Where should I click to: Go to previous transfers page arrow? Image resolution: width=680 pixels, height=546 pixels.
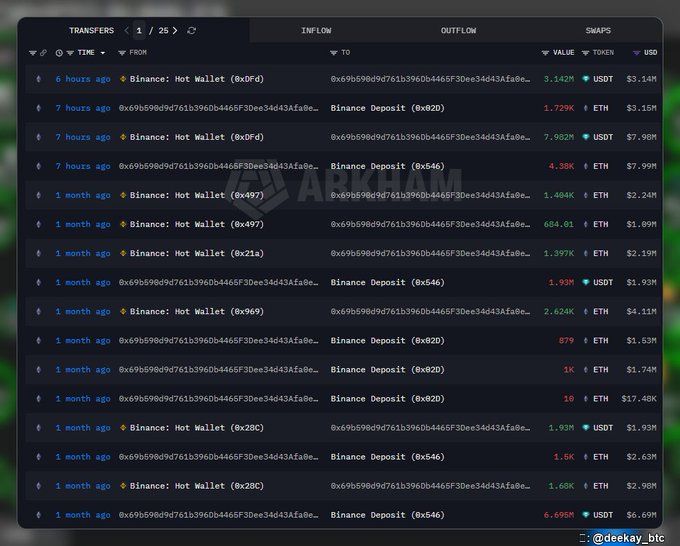[x=127, y=31]
